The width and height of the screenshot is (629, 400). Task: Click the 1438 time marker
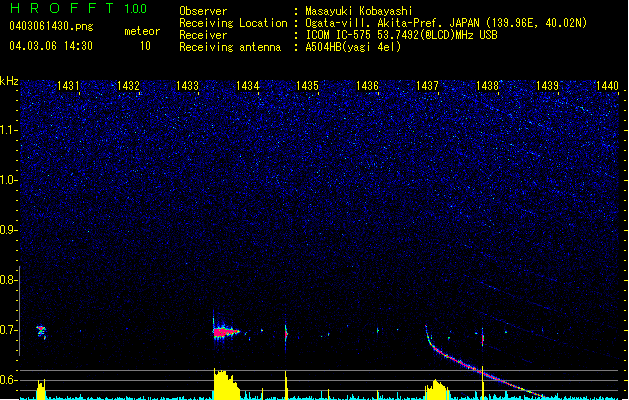point(487,86)
